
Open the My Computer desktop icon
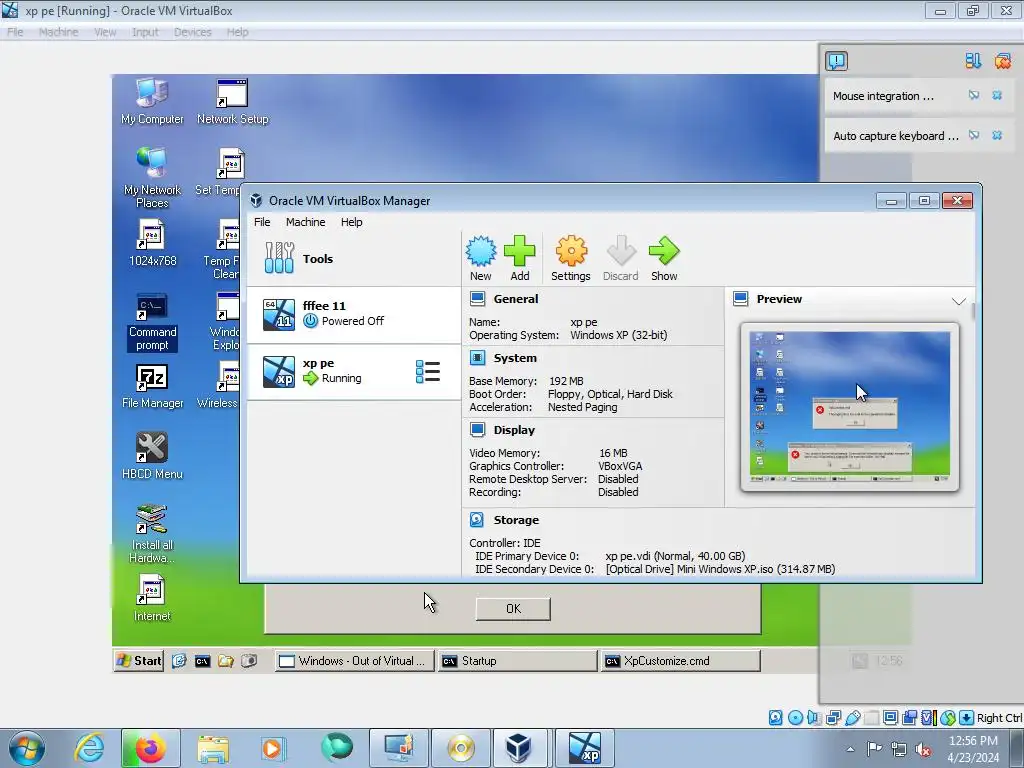coord(152,101)
